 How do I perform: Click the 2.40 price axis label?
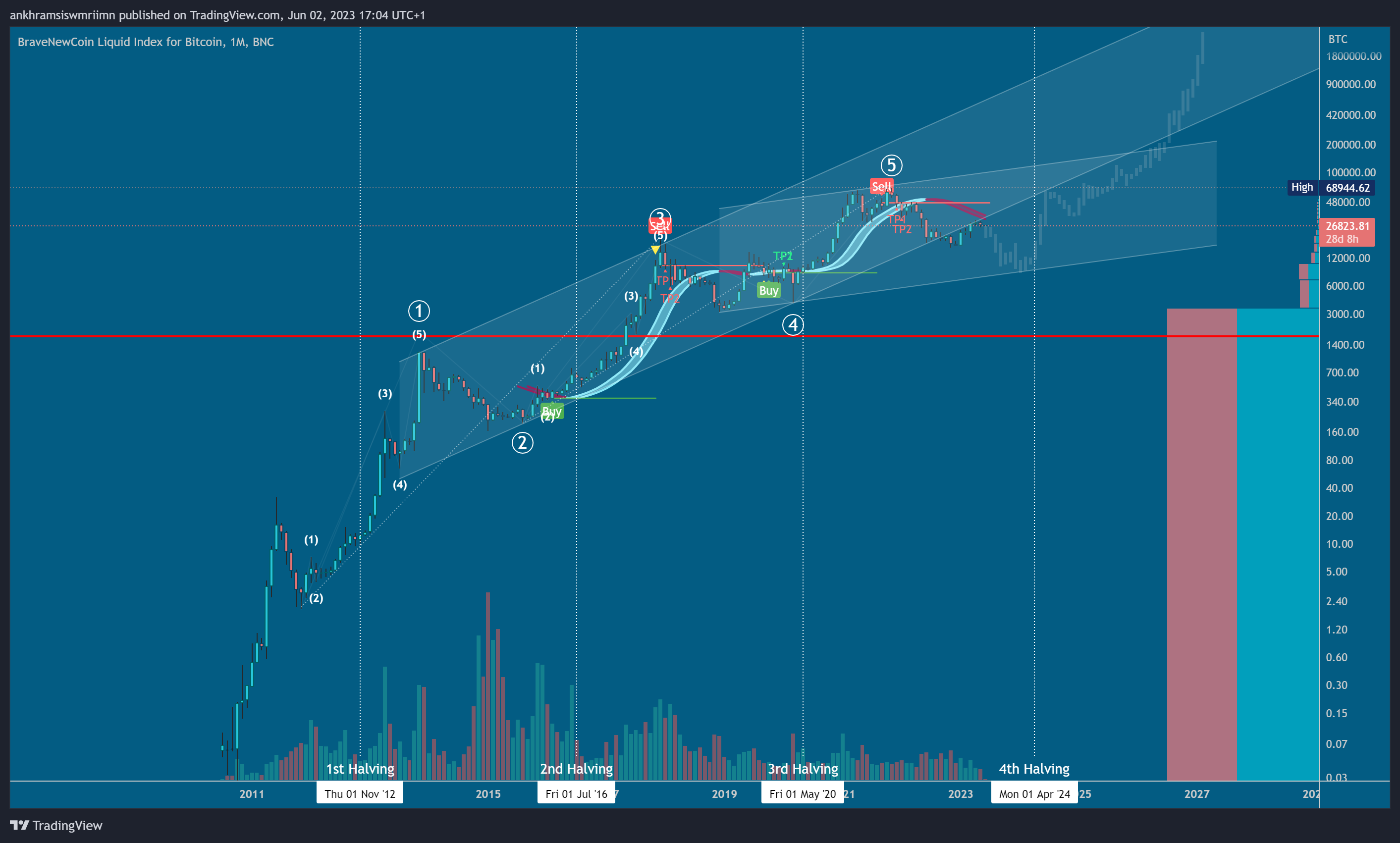tap(1337, 601)
